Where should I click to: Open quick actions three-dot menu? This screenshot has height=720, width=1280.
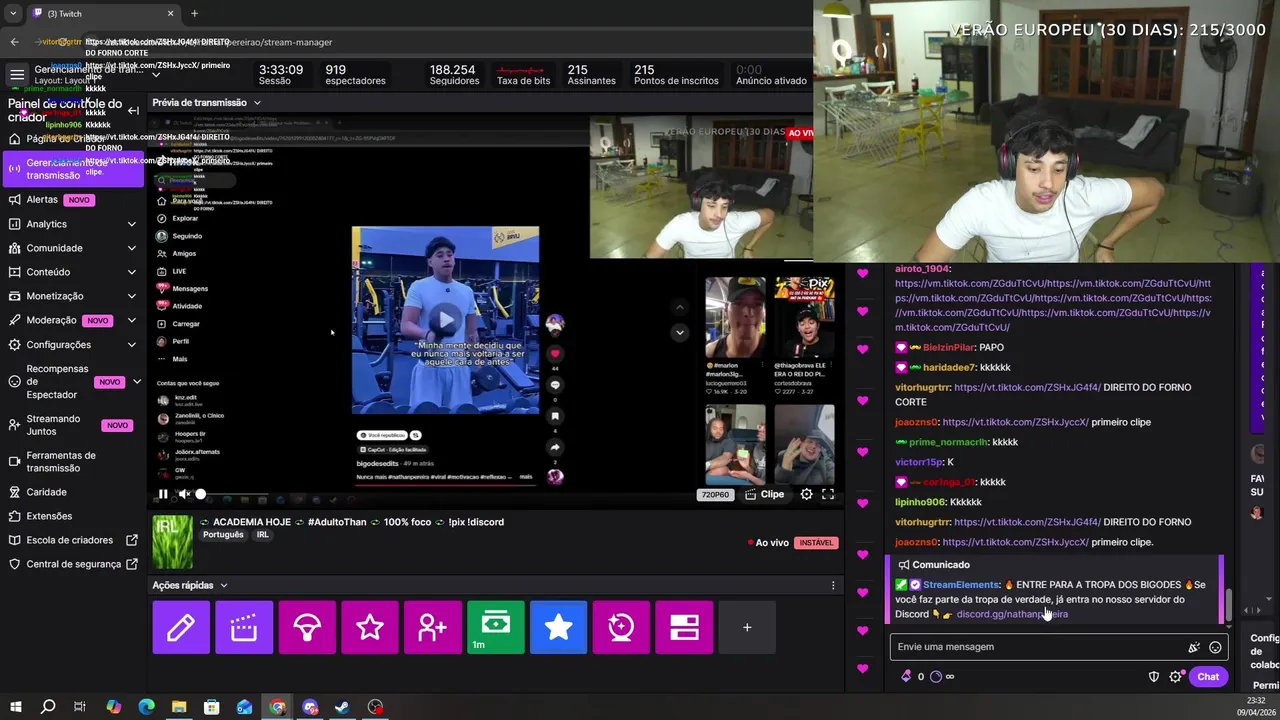(x=833, y=585)
